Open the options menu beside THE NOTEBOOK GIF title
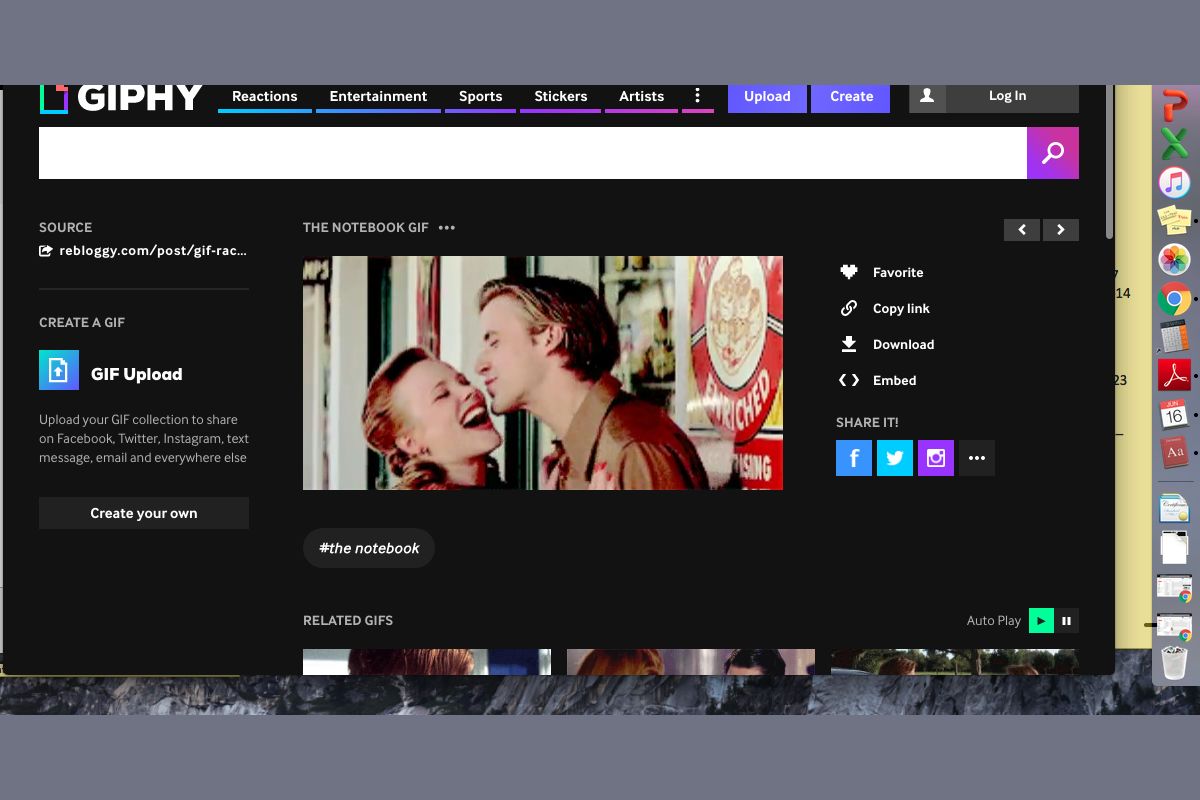Image resolution: width=1200 pixels, height=800 pixels. click(446, 228)
